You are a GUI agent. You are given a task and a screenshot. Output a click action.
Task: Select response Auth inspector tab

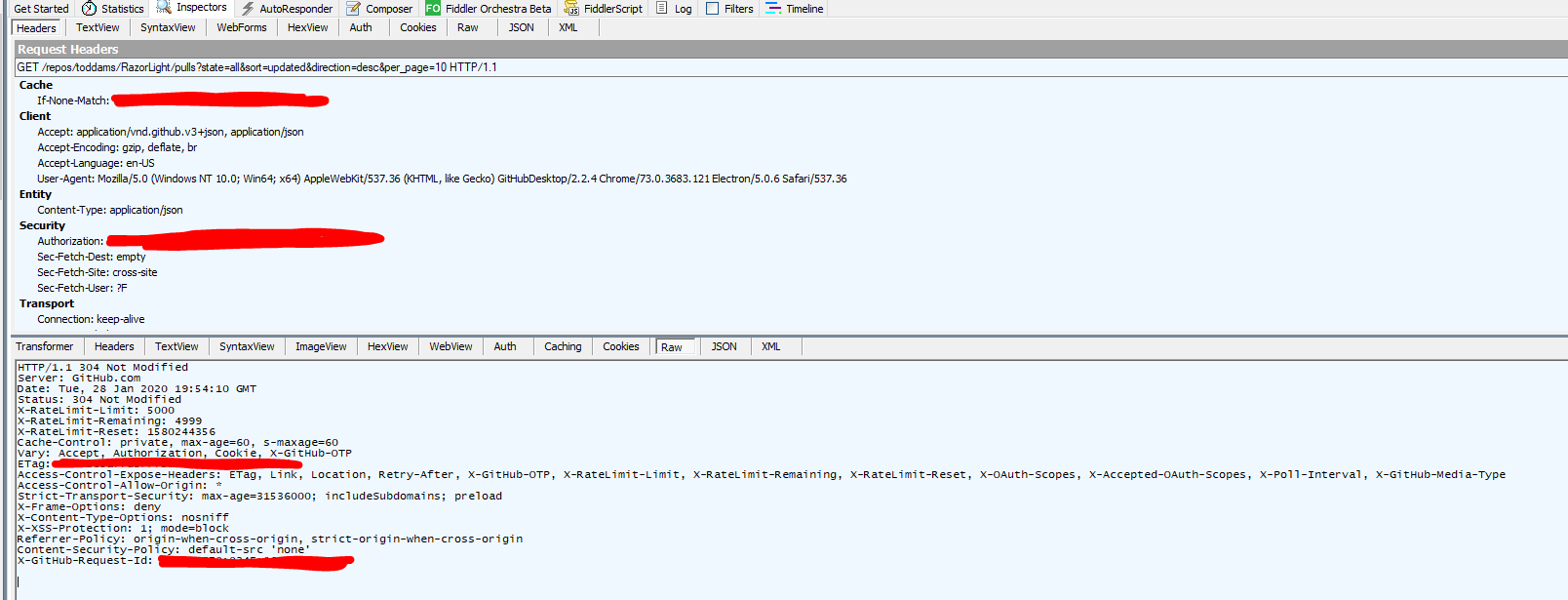click(x=505, y=346)
